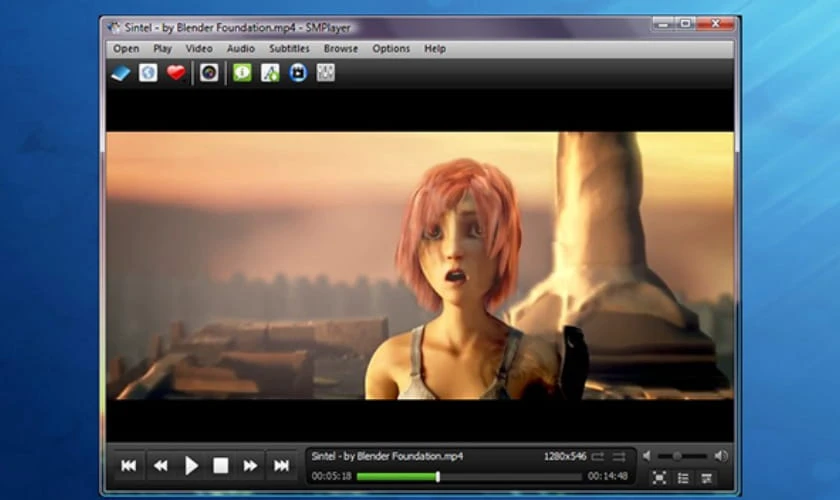Open the Audio menu
Viewport: 840px width, 500px height.
click(241, 49)
